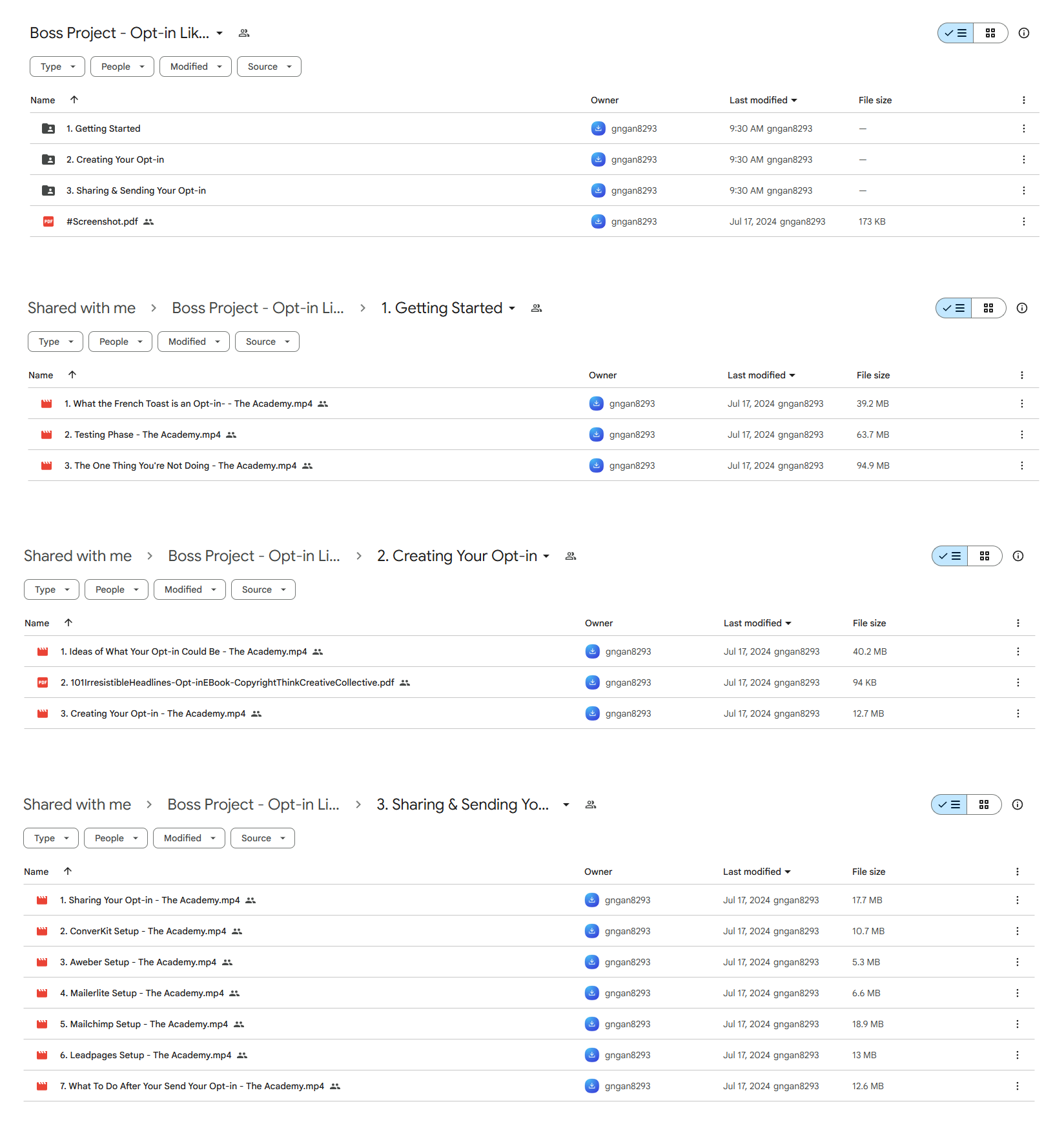This screenshot has width=1064, height=1126.
Task: Click info icon in 2. Creating Your Opt-in panel
Action: click(1018, 556)
